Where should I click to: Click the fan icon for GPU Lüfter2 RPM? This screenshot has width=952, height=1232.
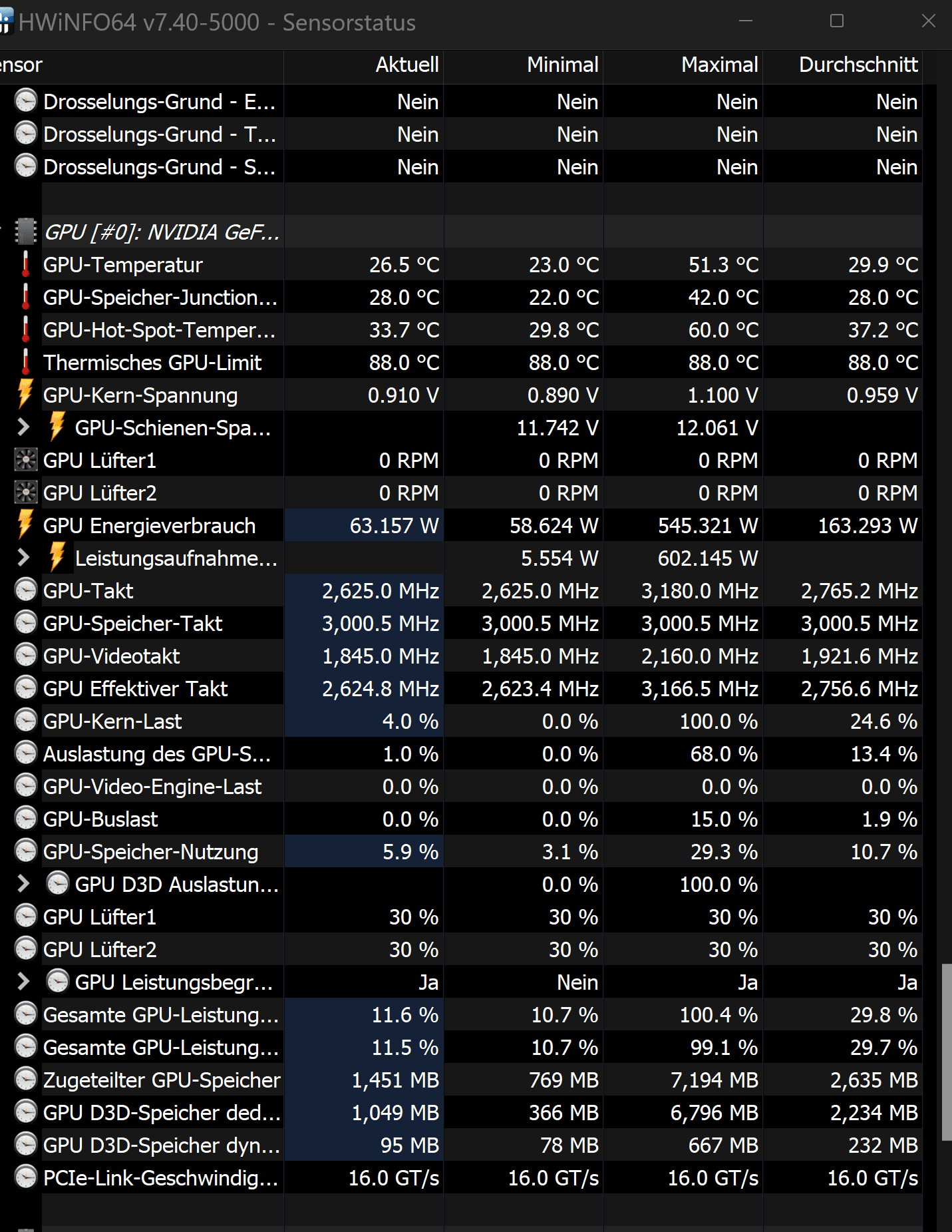25,493
